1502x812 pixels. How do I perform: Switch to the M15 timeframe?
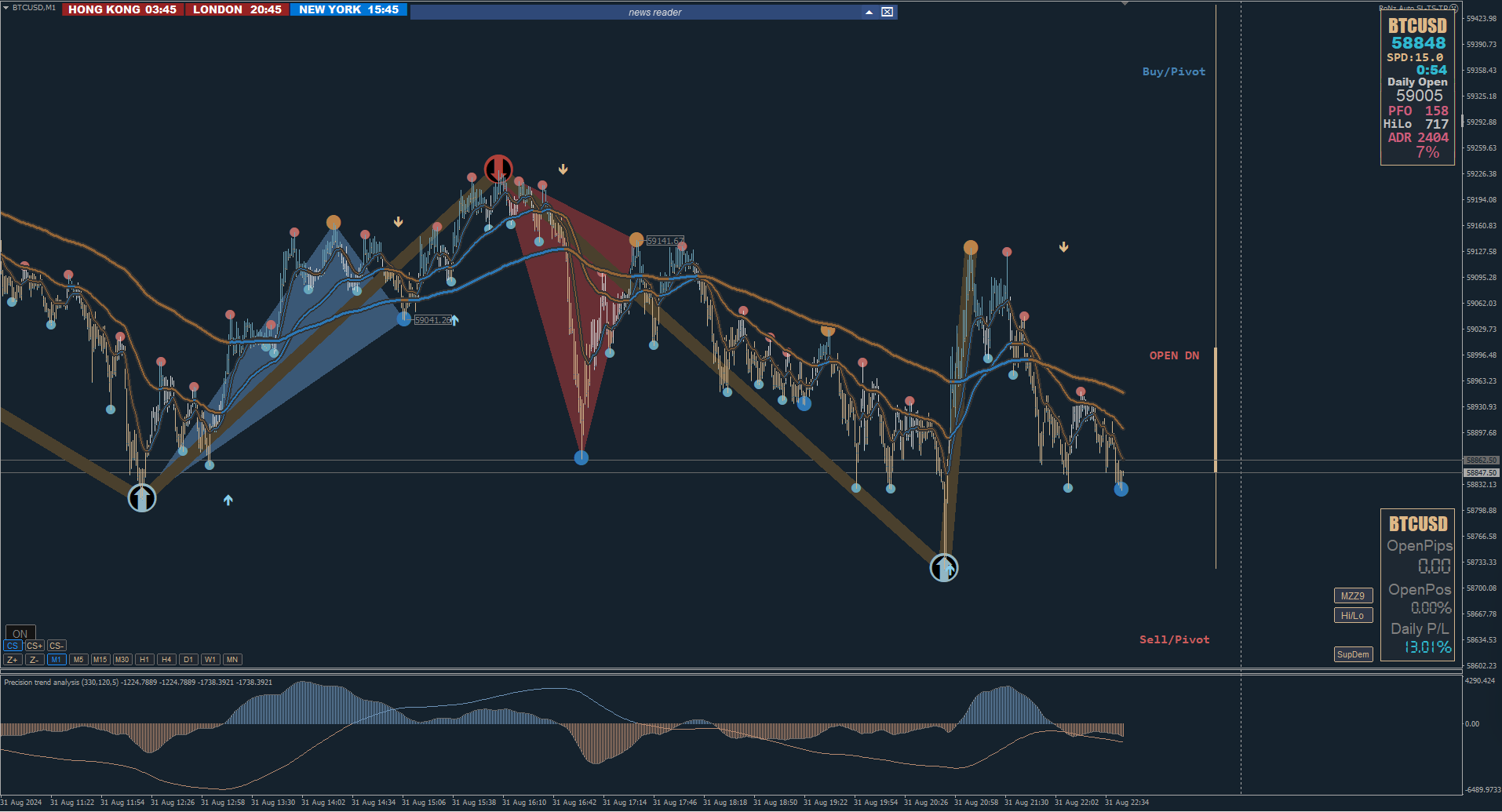[x=100, y=660]
